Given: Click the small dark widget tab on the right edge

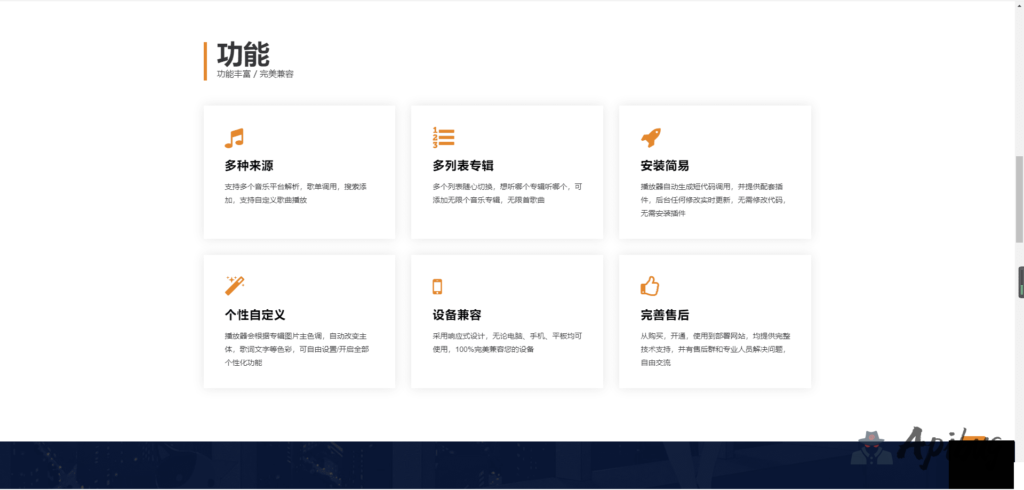Looking at the screenshot, I should coord(1020,283).
